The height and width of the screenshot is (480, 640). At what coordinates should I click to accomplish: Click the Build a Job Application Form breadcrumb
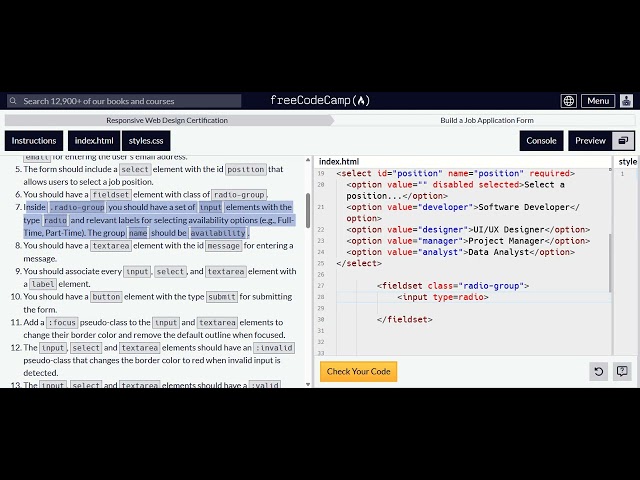[487, 120]
